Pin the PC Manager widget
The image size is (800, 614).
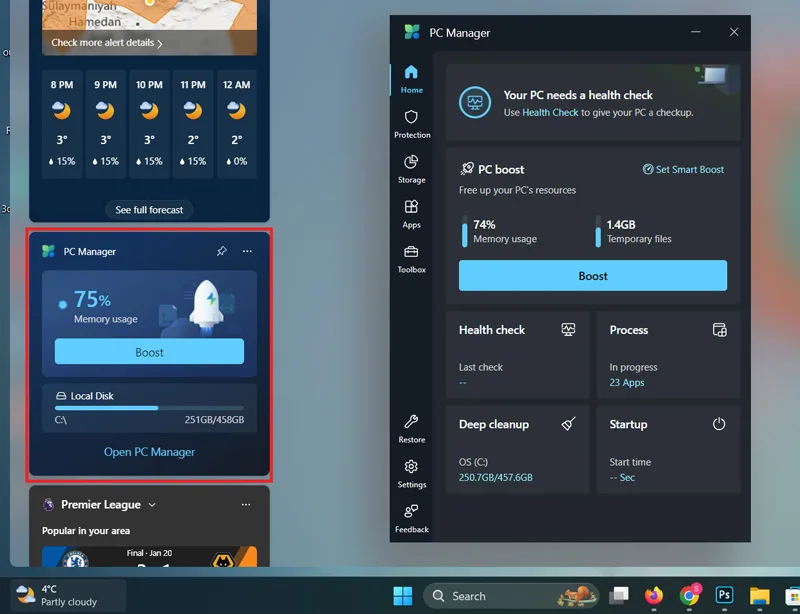221,251
